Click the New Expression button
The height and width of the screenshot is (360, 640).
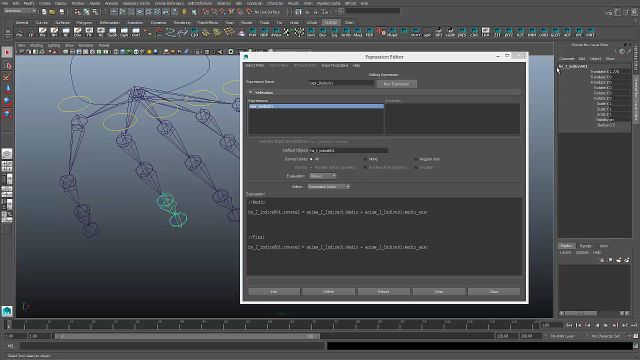[396, 84]
